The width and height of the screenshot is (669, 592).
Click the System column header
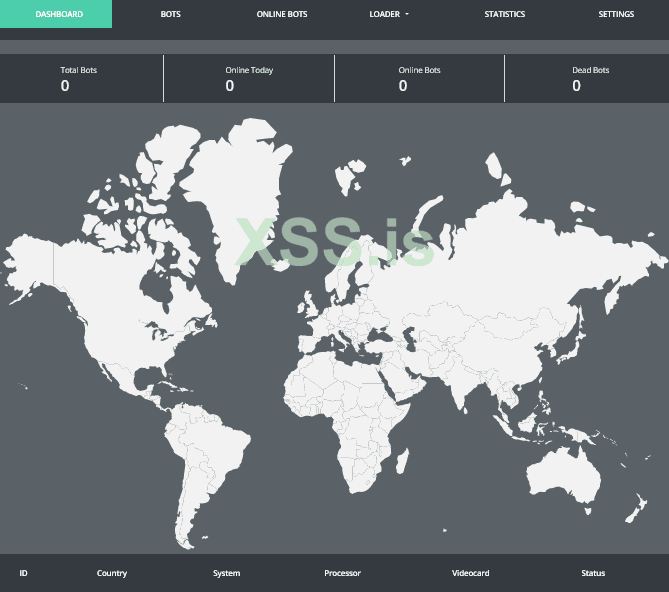227,573
